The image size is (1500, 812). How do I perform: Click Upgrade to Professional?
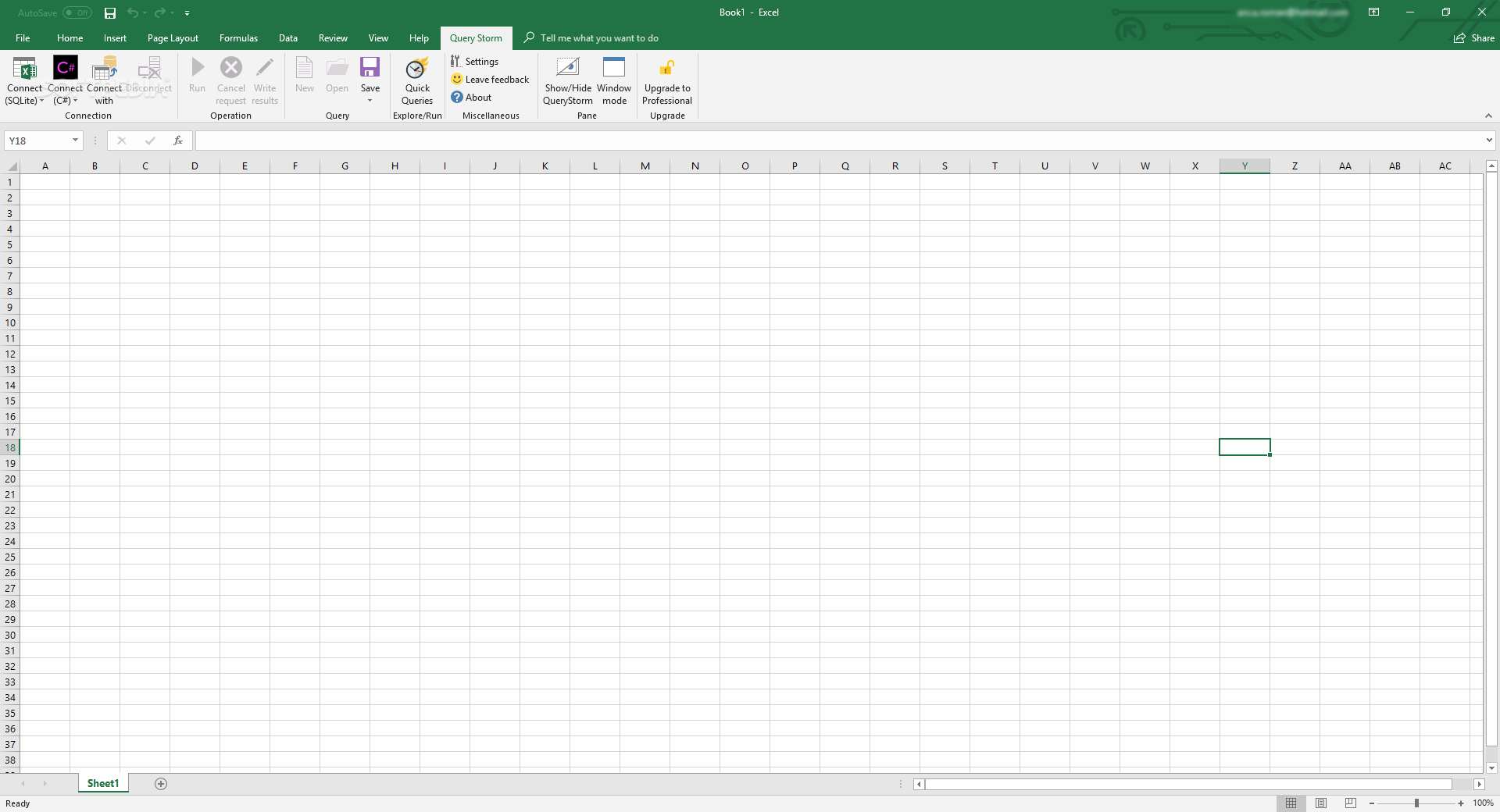click(x=667, y=80)
